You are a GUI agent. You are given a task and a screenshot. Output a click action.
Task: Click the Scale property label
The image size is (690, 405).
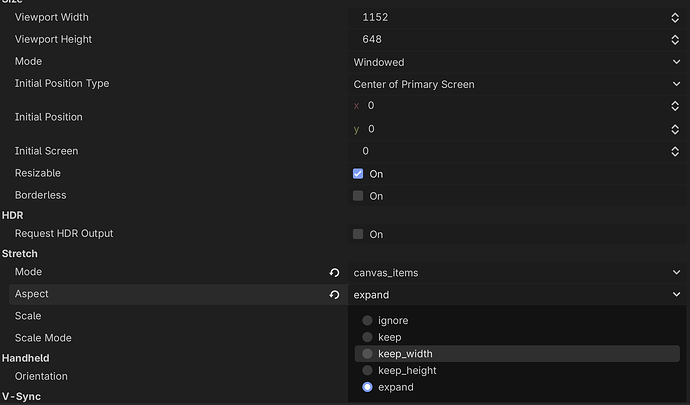(x=28, y=316)
